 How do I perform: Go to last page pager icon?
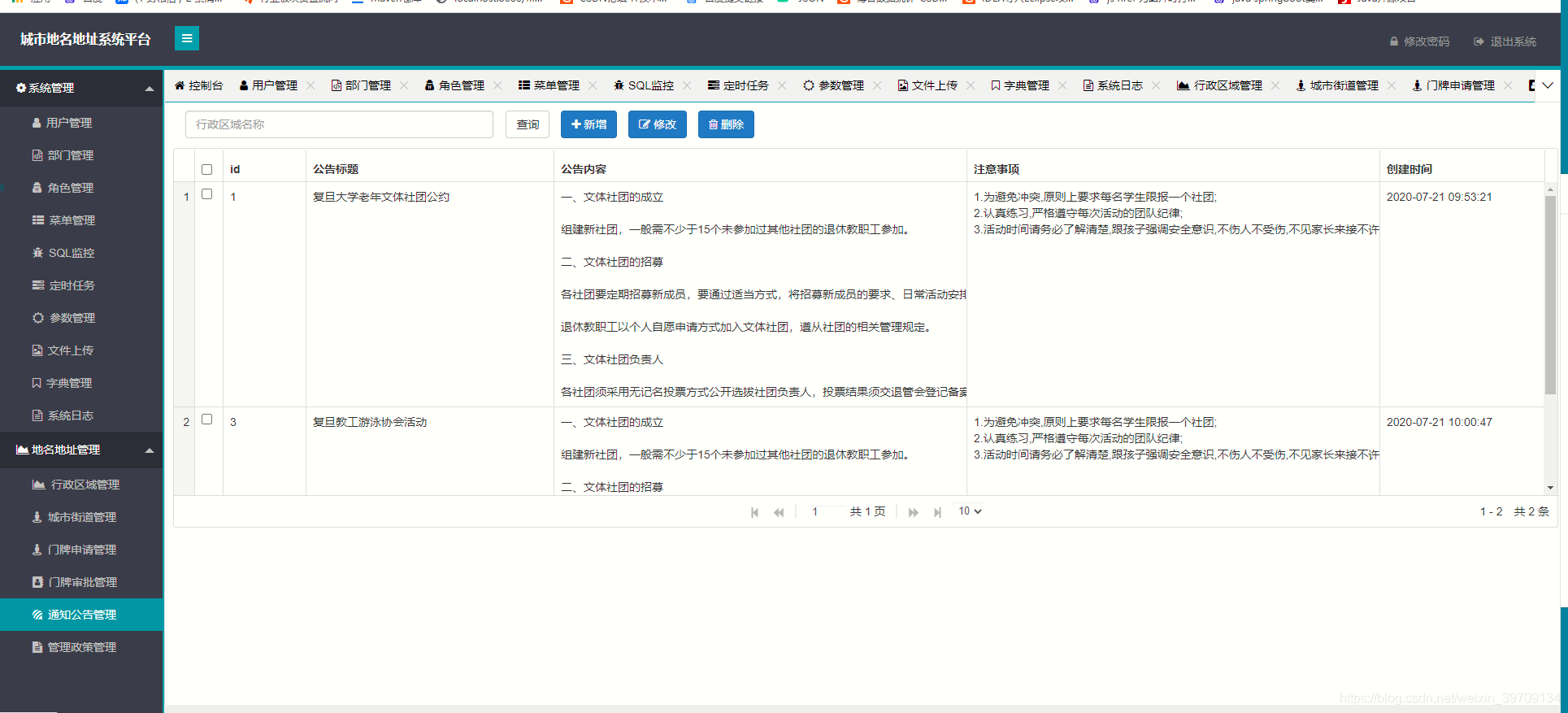tap(937, 512)
